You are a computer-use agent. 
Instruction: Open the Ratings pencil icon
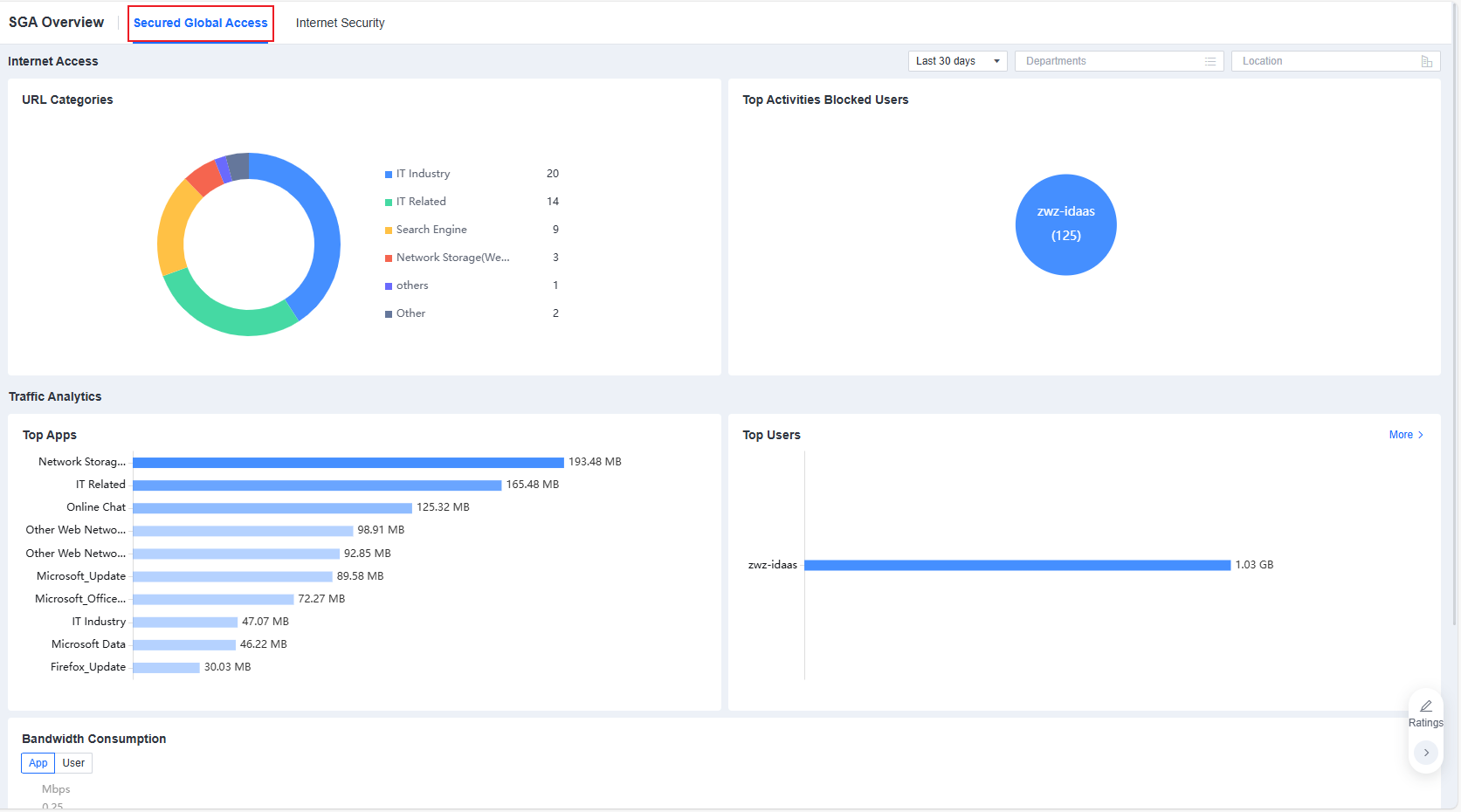pos(1426,705)
